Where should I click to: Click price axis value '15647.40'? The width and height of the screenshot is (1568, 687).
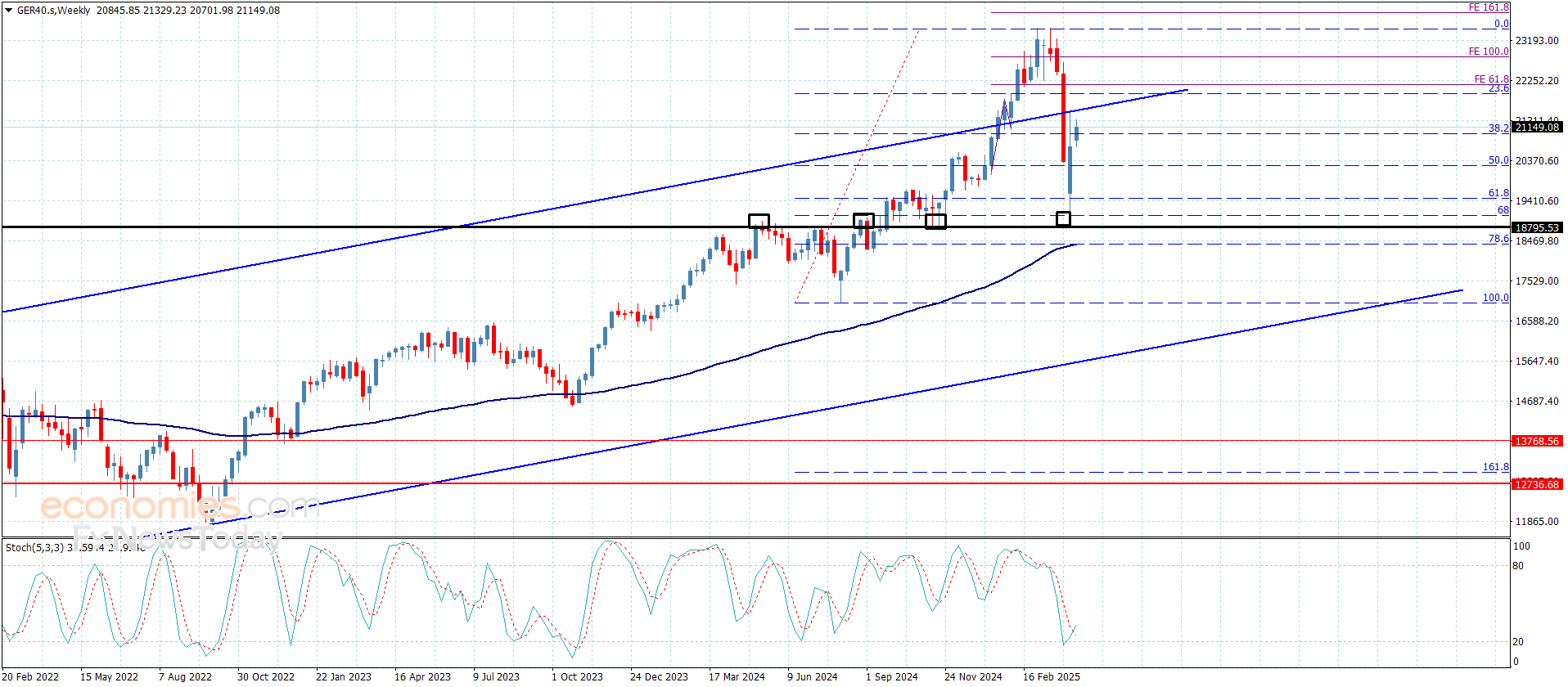1537,361
